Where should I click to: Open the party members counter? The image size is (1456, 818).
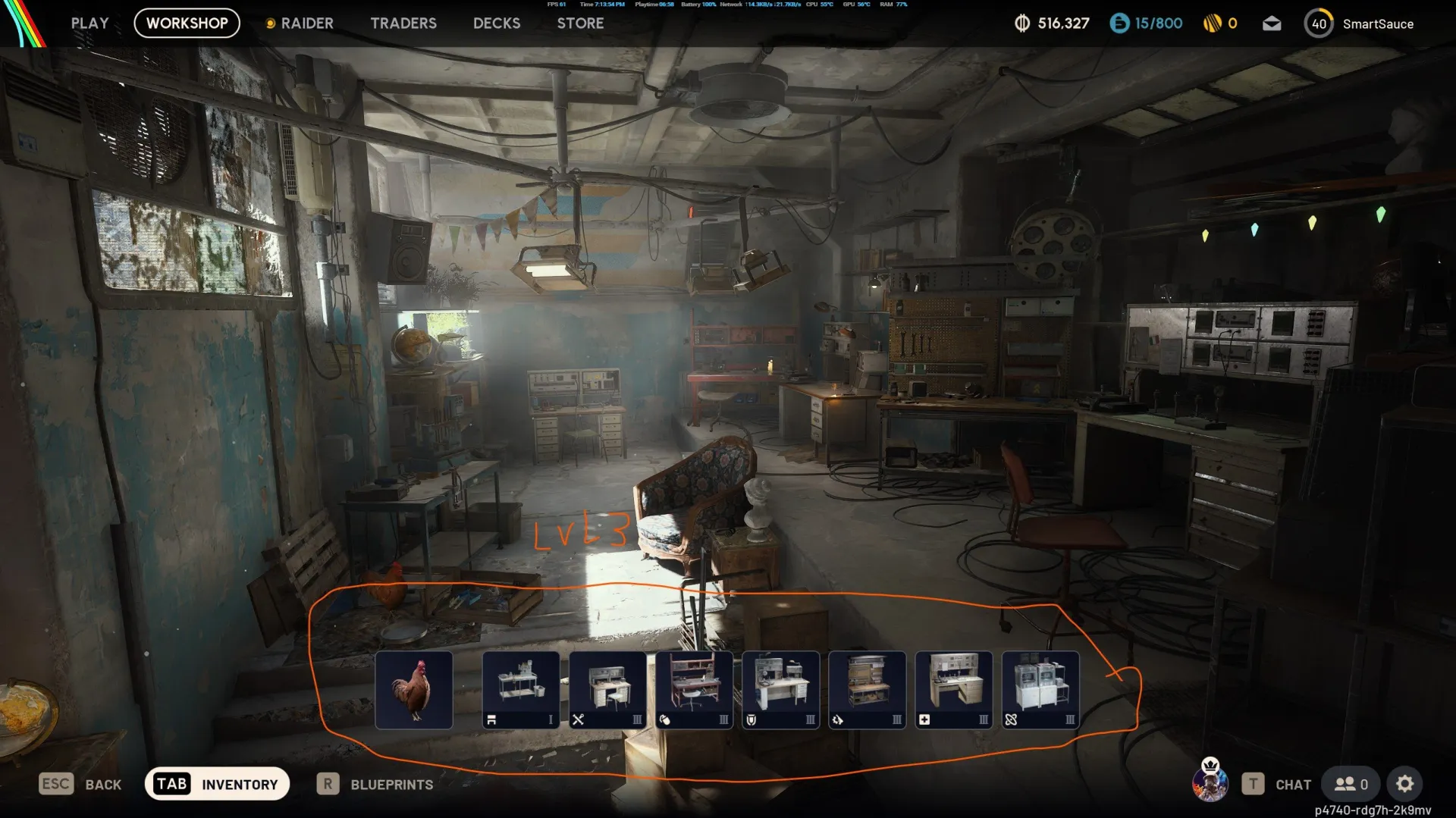click(1351, 784)
